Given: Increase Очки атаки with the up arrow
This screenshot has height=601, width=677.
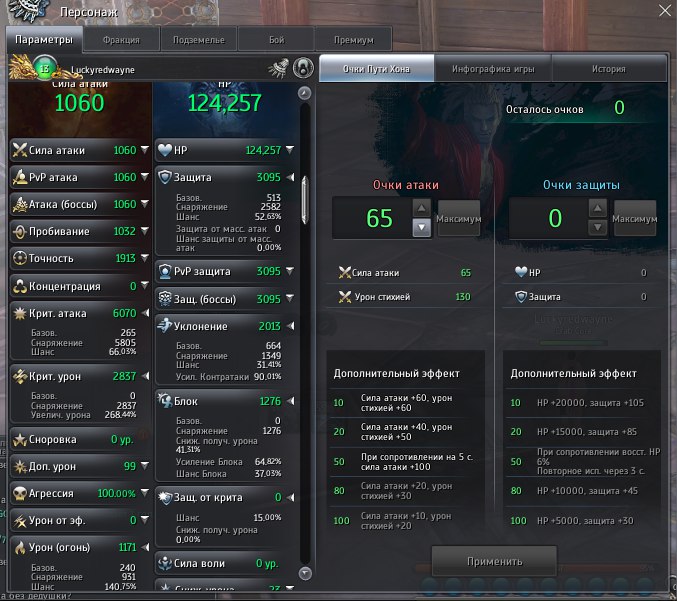Looking at the screenshot, I should click(422, 208).
